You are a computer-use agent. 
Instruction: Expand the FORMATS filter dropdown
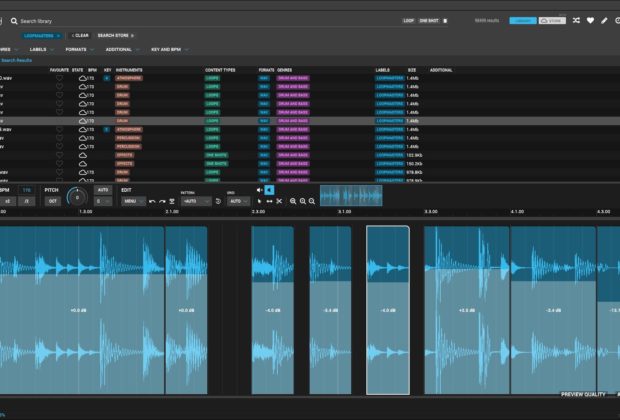tap(79, 49)
